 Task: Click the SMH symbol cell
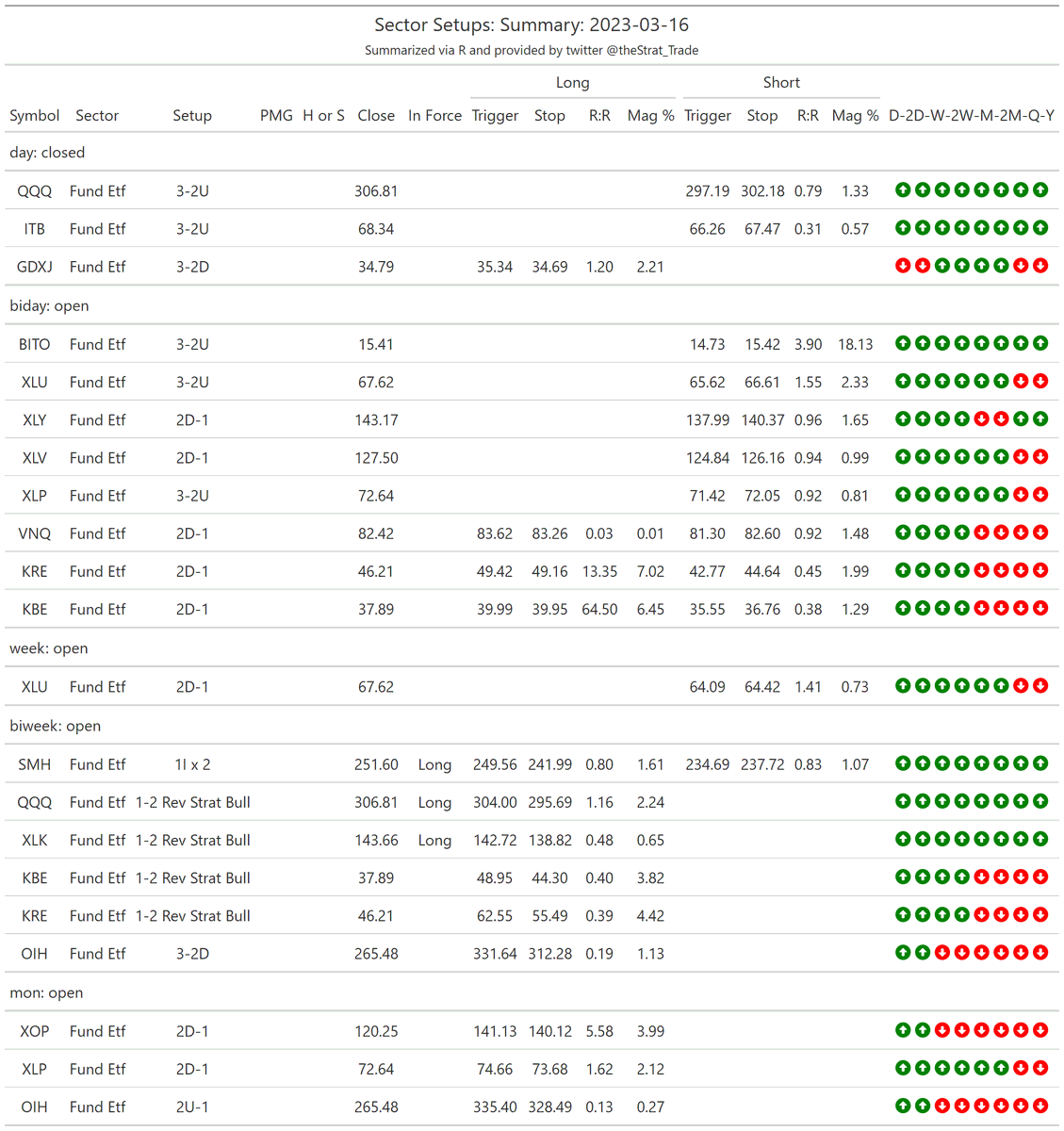click(x=35, y=764)
